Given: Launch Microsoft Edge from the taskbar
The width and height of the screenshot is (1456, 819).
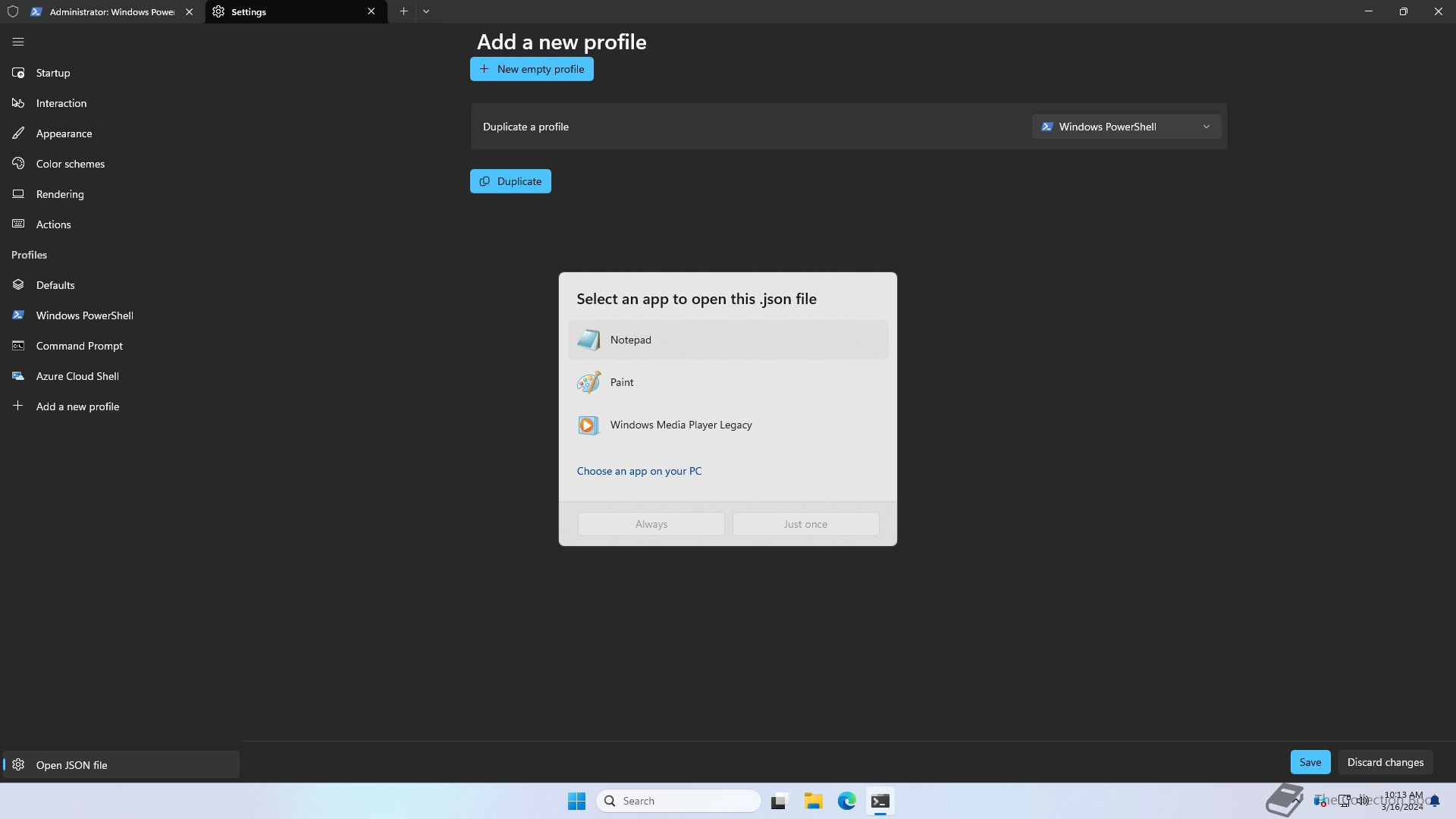Looking at the screenshot, I should (x=847, y=801).
